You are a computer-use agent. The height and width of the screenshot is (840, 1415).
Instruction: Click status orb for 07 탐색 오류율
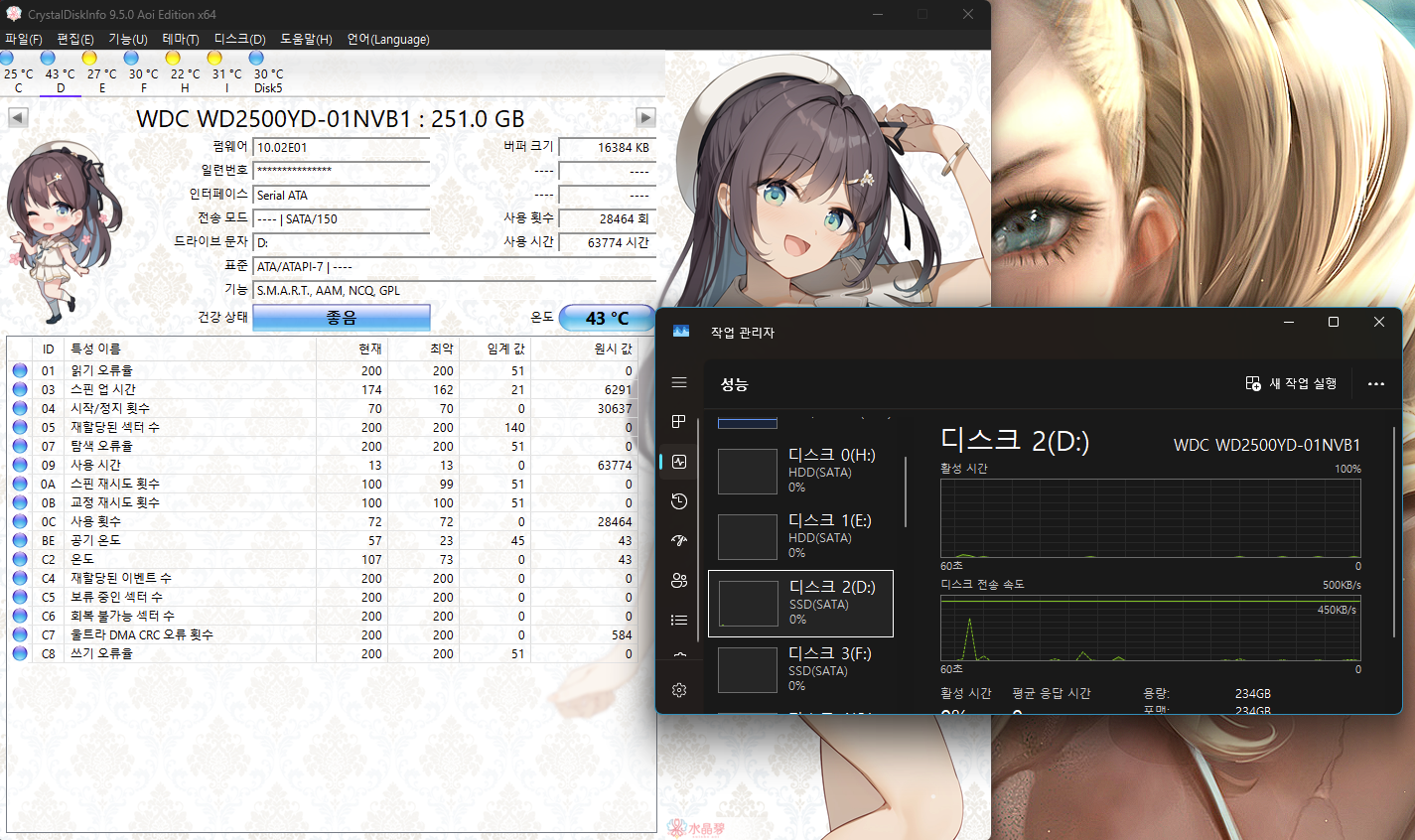(x=20, y=446)
